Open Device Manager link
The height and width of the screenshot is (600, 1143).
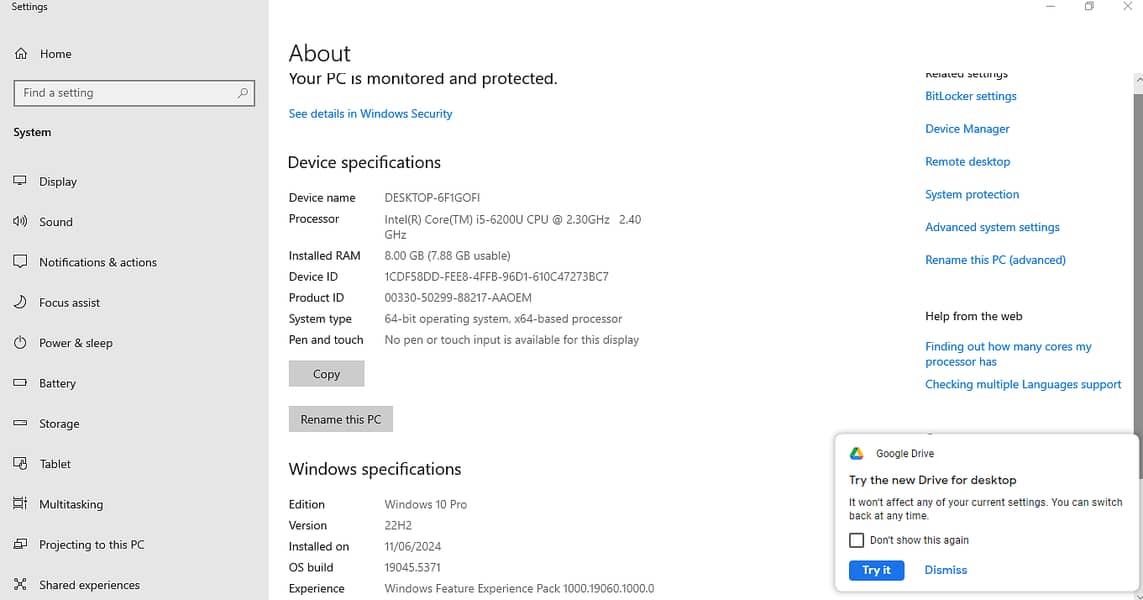pos(967,129)
